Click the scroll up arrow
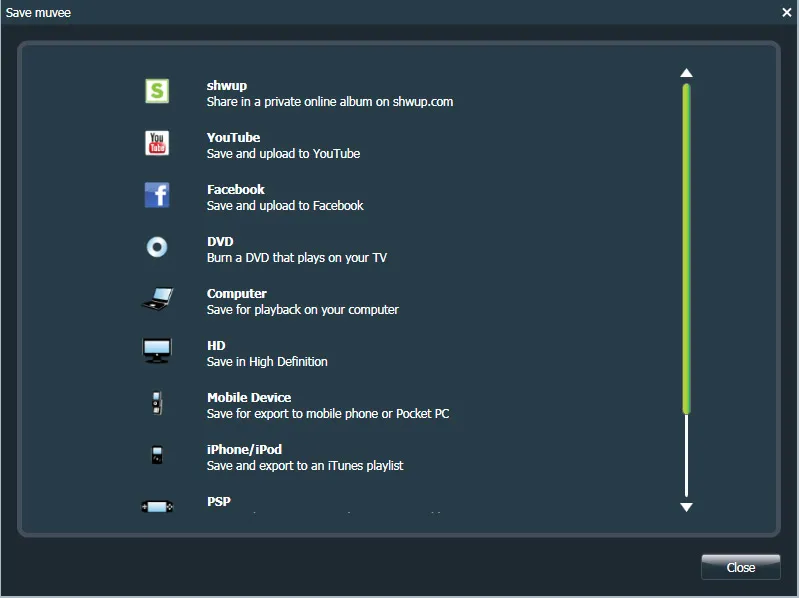Viewport: 799px width, 598px height. click(x=686, y=73)
